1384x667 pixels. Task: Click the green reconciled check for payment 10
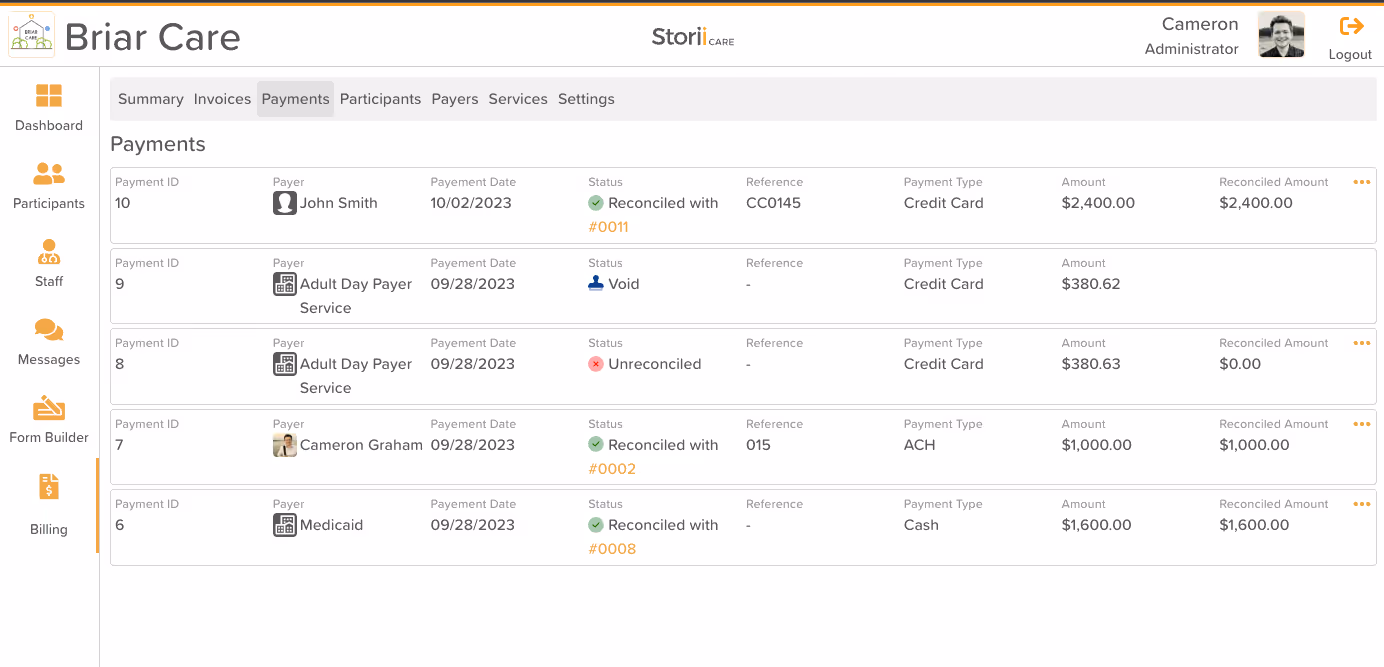(596, 203)
